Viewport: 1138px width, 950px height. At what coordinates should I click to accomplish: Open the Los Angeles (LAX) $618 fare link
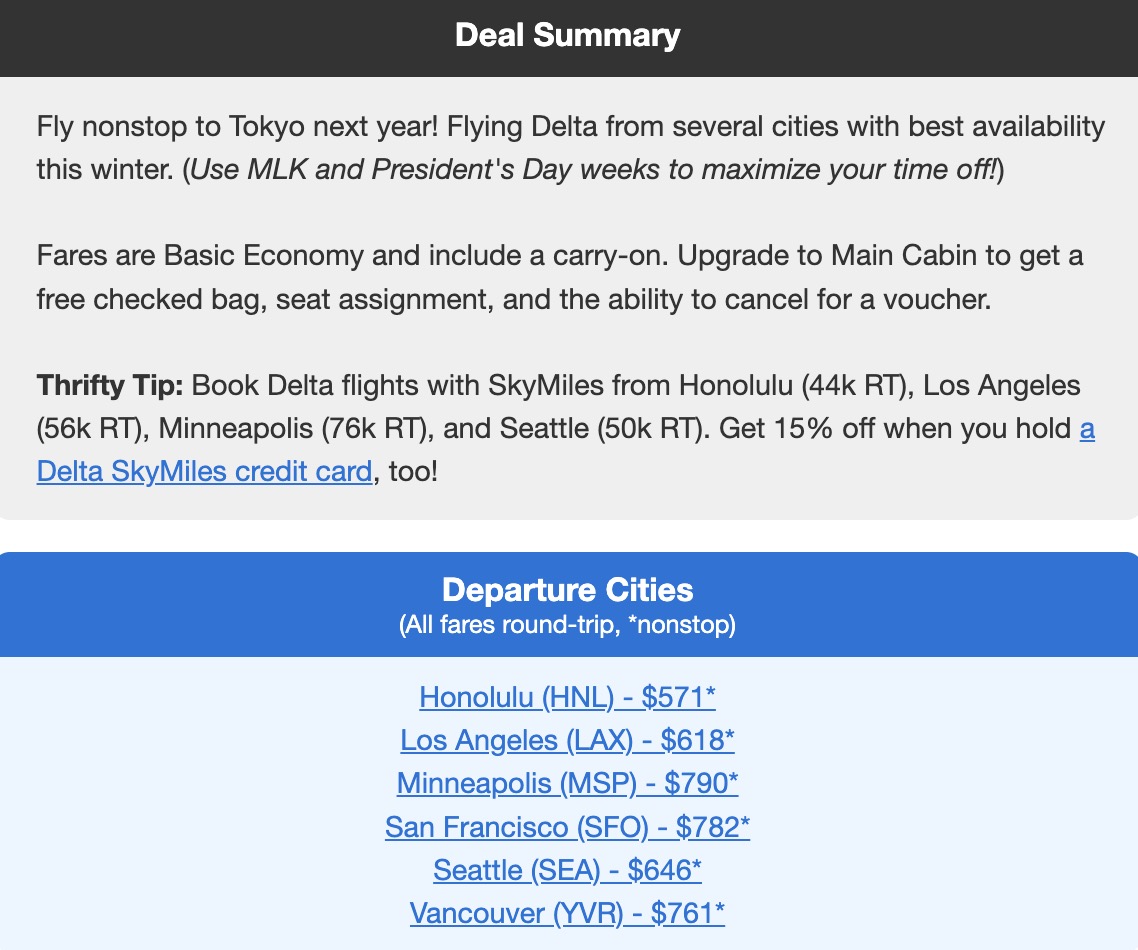[x=567, y=740]
